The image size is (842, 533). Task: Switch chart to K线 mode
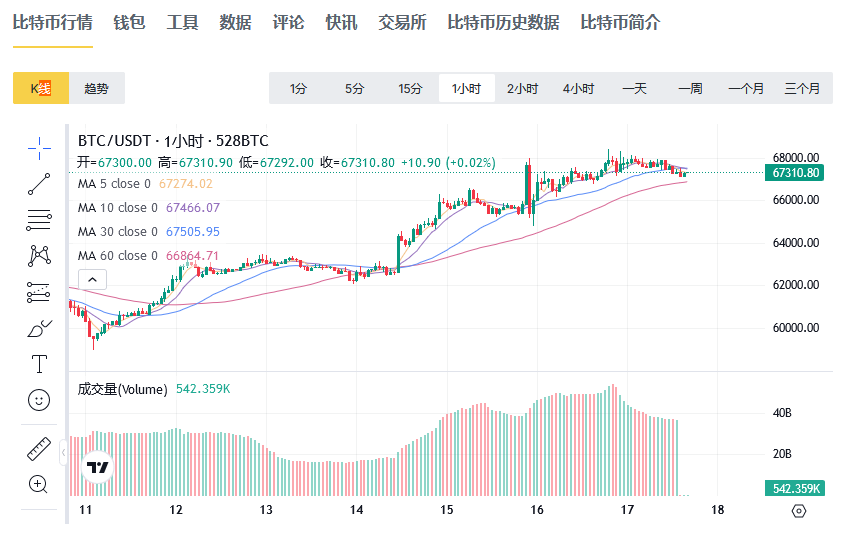[41, 89]
